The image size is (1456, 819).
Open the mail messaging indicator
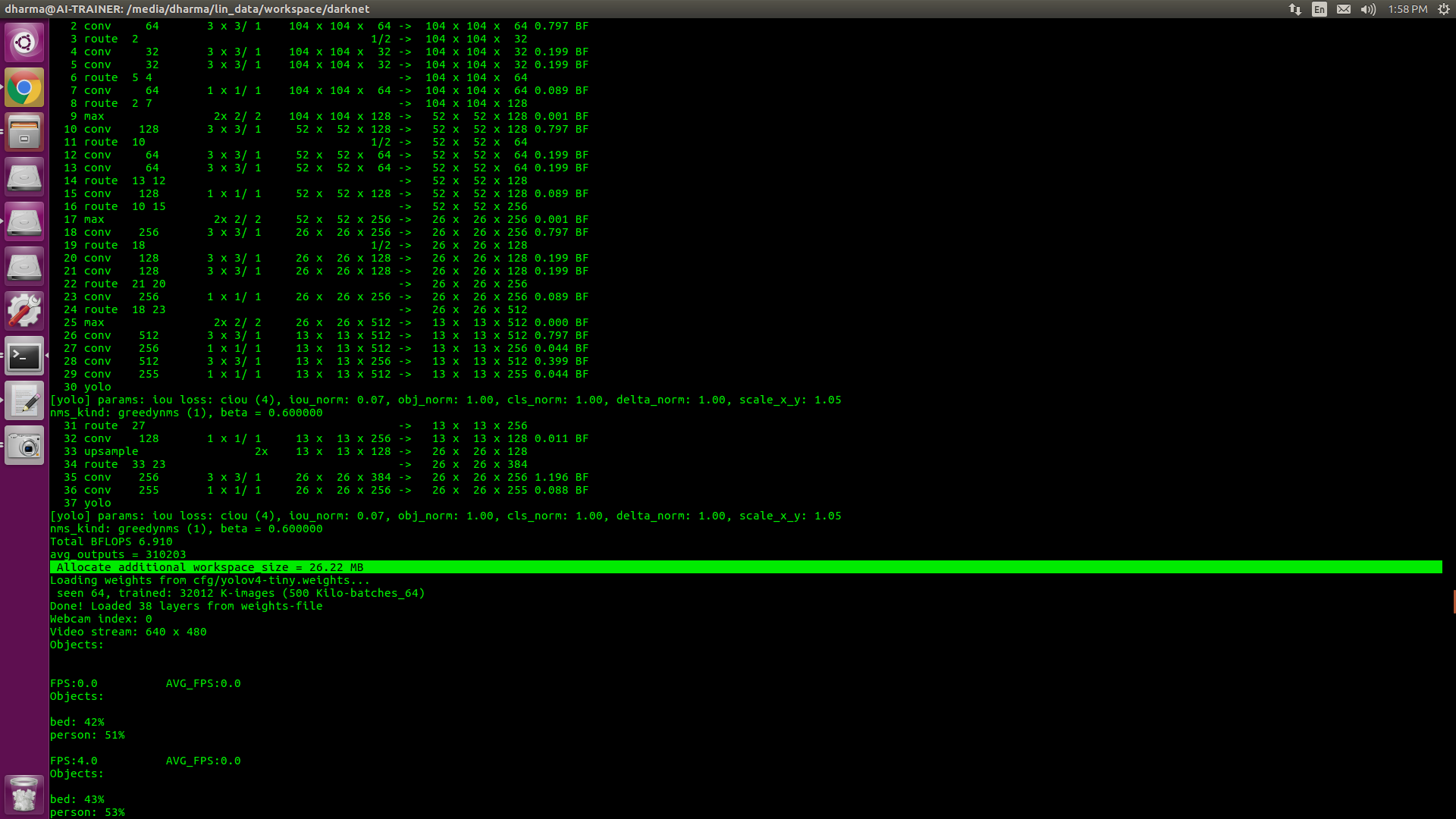pos(1344,9)
